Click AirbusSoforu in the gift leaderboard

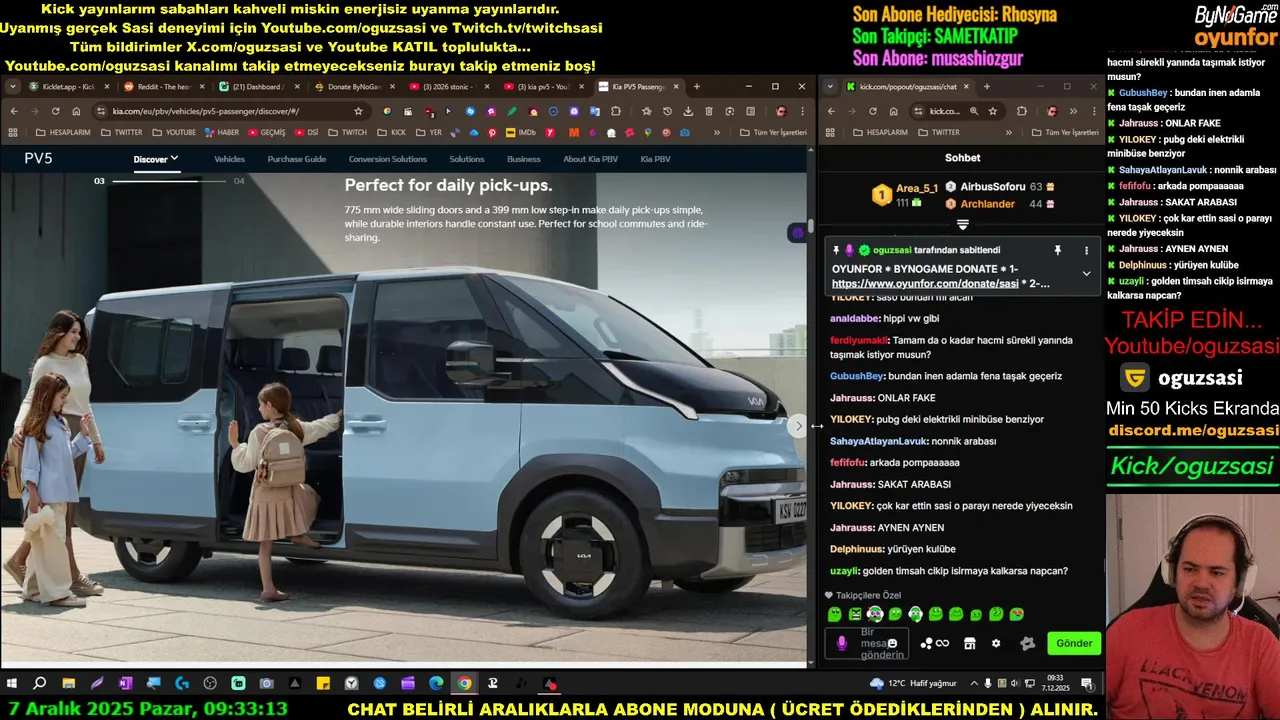coord(993,187)
